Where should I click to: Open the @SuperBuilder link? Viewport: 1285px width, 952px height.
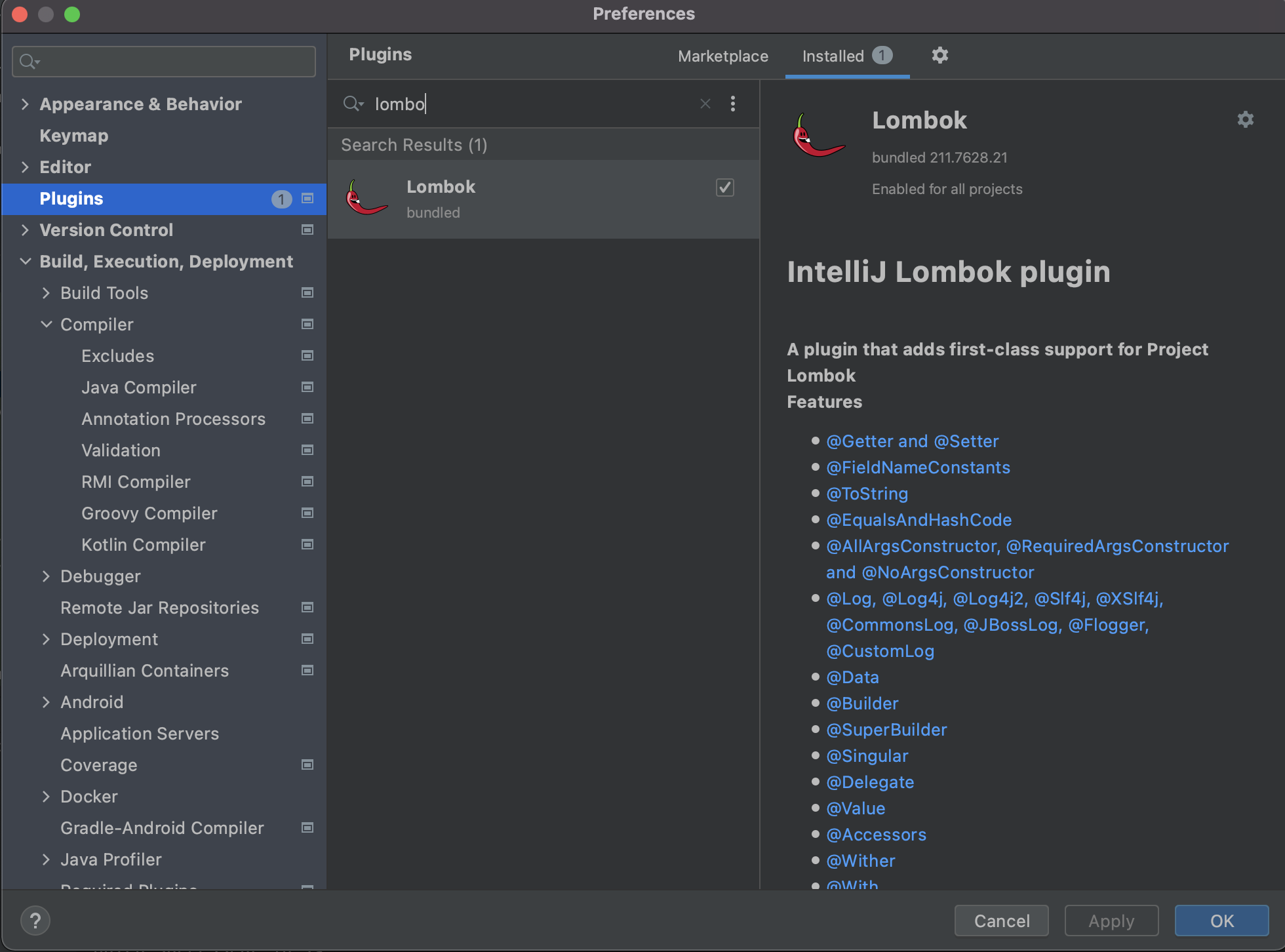coord(886,729)
